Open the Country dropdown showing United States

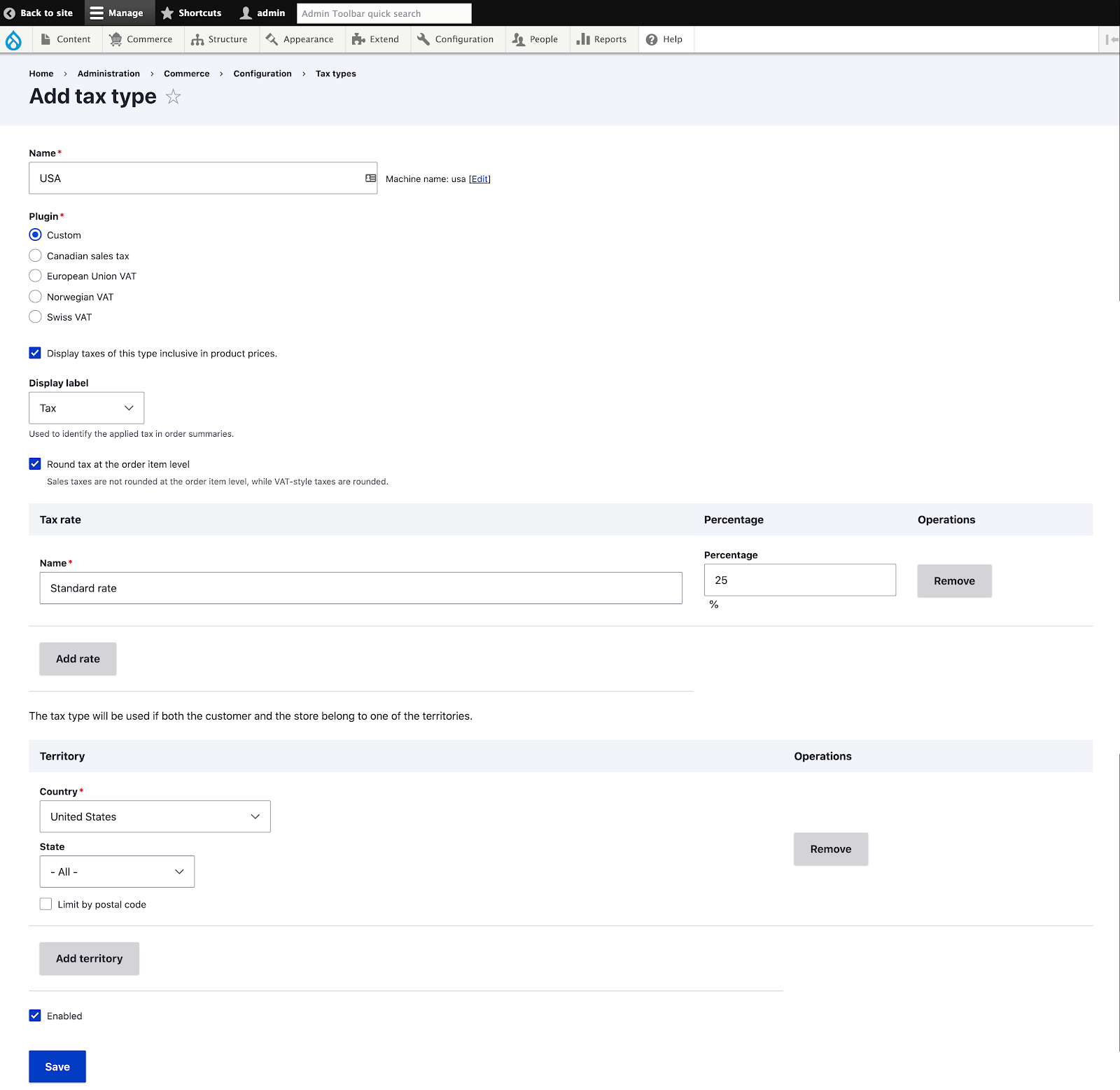click(155, 816)
